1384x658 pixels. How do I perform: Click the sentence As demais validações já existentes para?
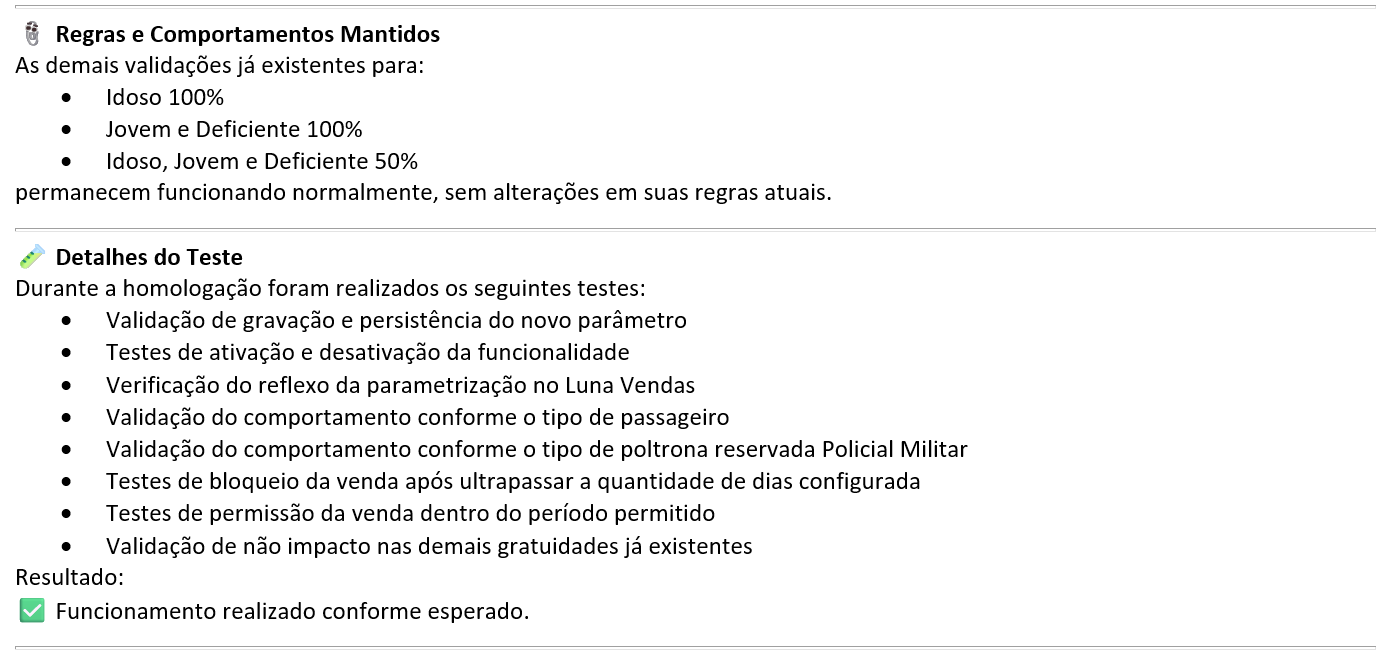220,66
